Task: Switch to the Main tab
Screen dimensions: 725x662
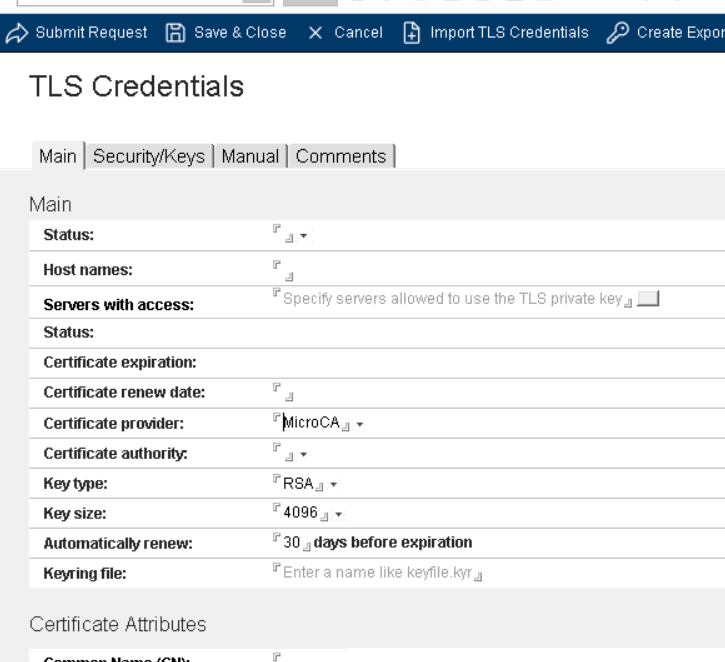Action: [58, 156]
